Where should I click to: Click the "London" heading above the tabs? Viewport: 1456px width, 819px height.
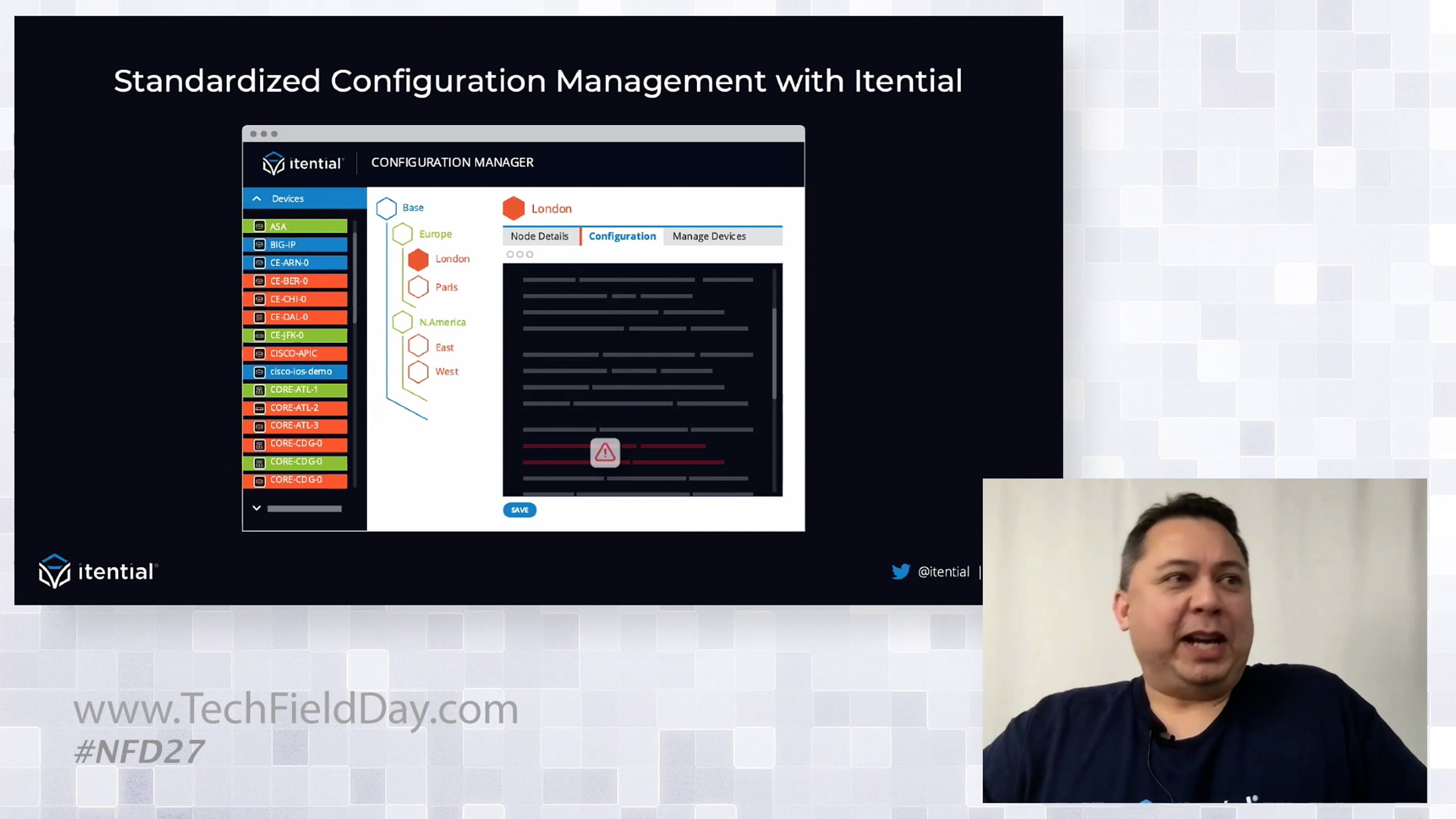(x=551, y=209)
